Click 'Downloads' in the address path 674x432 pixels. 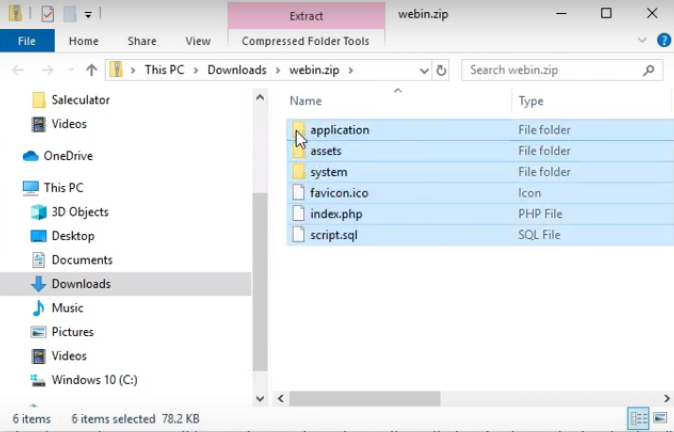point(237,70)
